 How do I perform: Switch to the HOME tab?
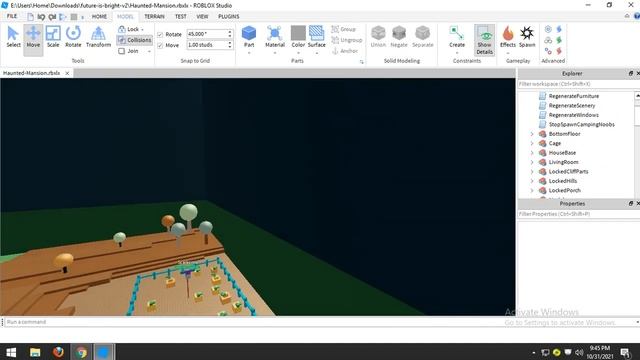[x=99, y=16]
